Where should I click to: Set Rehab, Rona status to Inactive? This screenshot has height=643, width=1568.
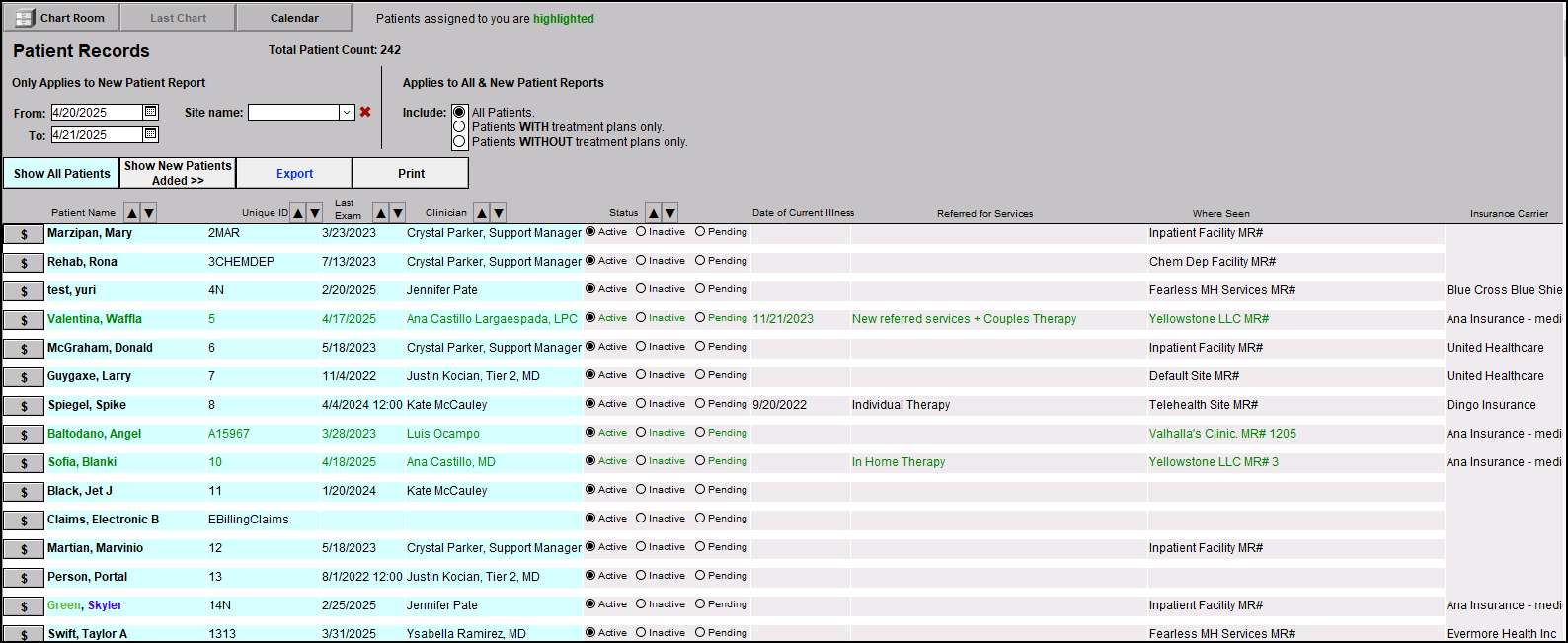click(x=641, y=261)
